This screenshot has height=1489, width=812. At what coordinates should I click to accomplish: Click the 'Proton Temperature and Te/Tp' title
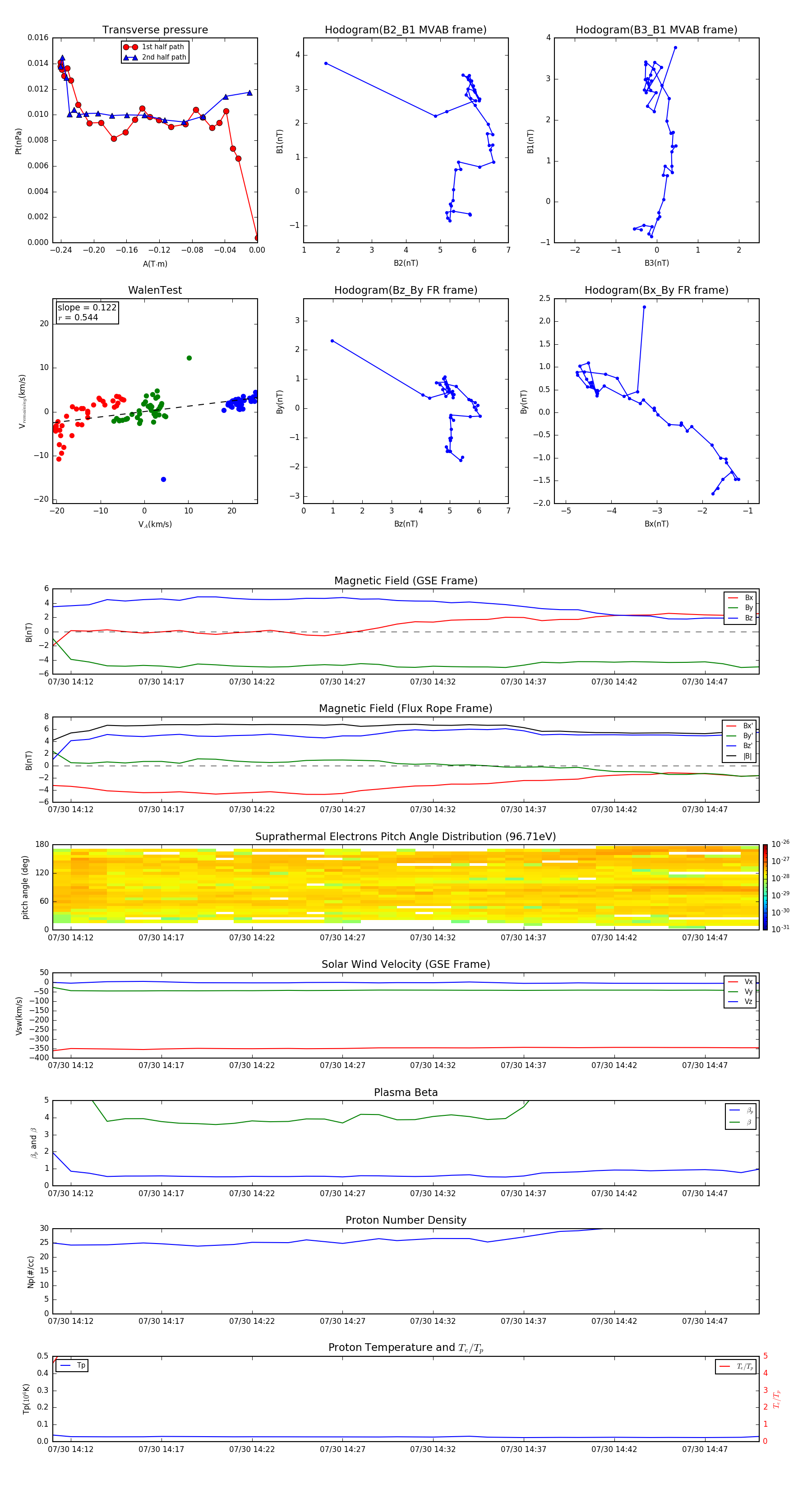406,1348
